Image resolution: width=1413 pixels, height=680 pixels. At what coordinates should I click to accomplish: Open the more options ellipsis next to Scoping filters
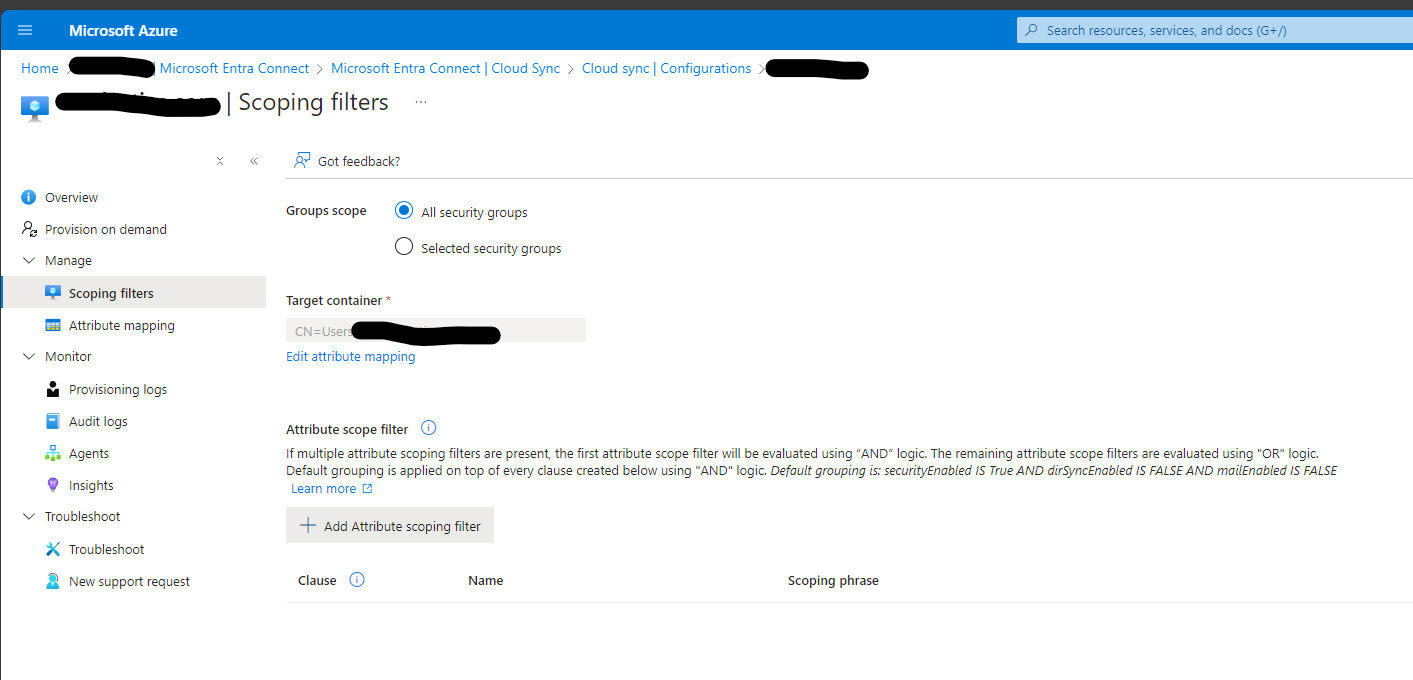[x=421, y=102]
